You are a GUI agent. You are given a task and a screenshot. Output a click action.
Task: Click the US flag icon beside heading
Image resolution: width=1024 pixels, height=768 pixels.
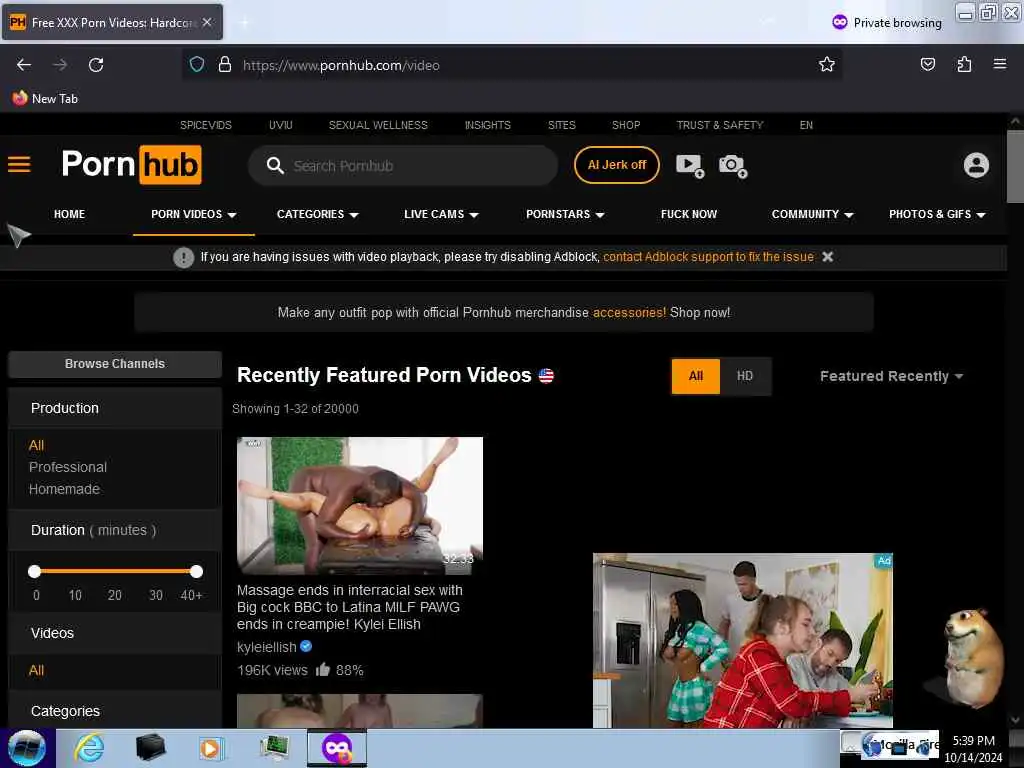click(x=546, y=376)
